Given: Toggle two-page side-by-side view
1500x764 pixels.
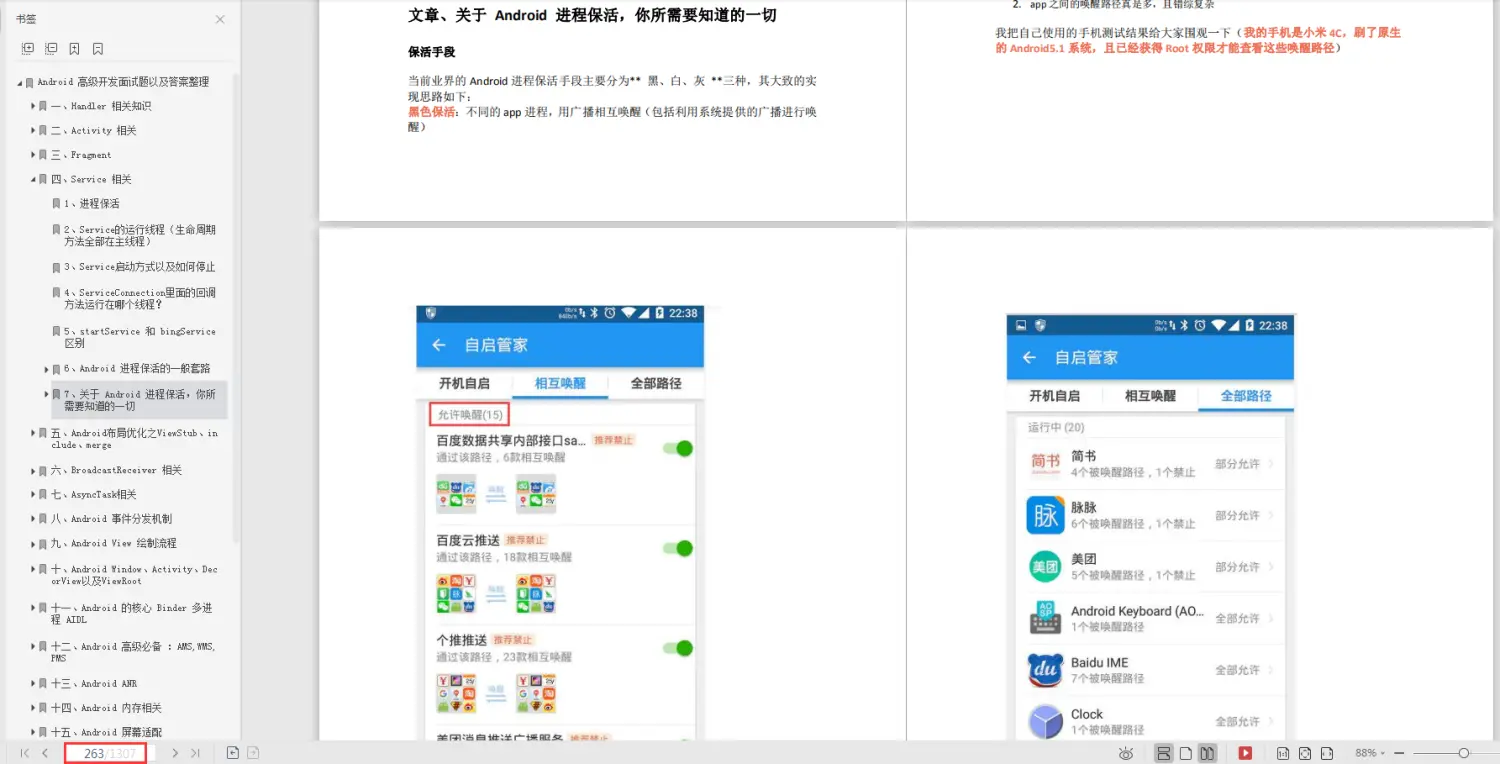Looking at the screenshot, I should tap(1208, 753).
